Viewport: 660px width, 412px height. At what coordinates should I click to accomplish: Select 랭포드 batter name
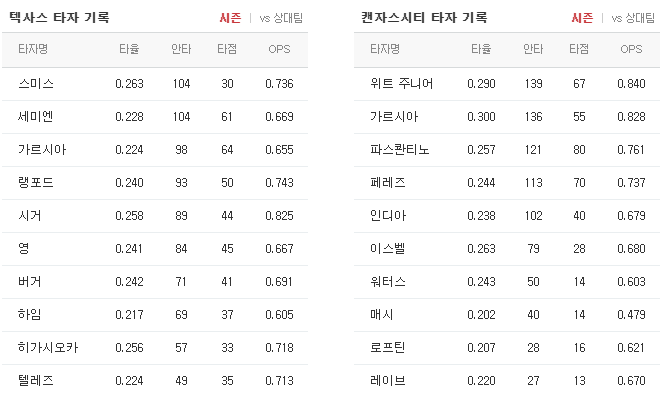(x=36, y=183)
